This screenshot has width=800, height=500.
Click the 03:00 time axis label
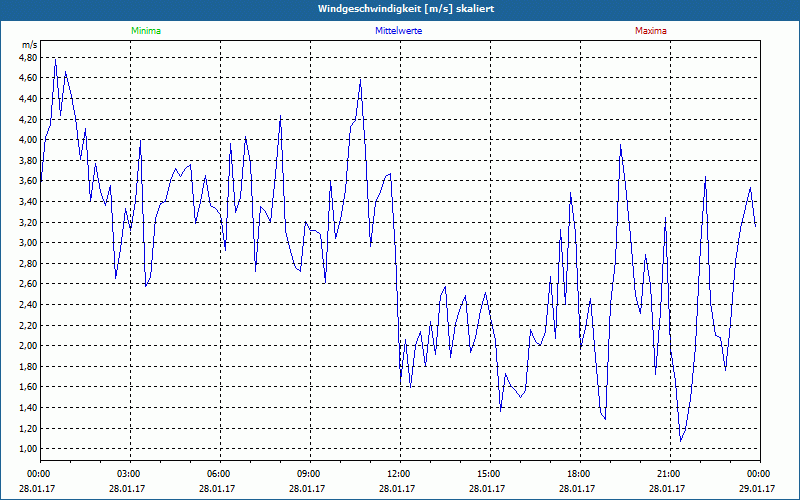[128, 474]
